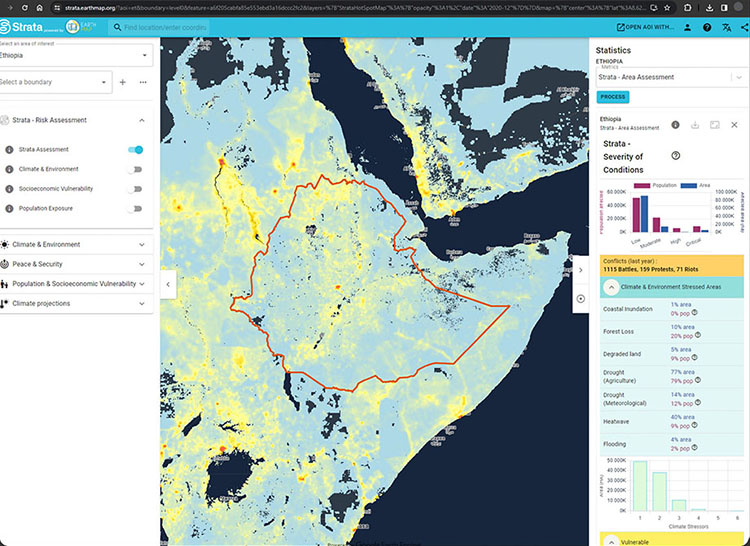Enable the Socioeconomic Vulnerability toggle
Screen dimensions: 750x546
coord(135,189)
